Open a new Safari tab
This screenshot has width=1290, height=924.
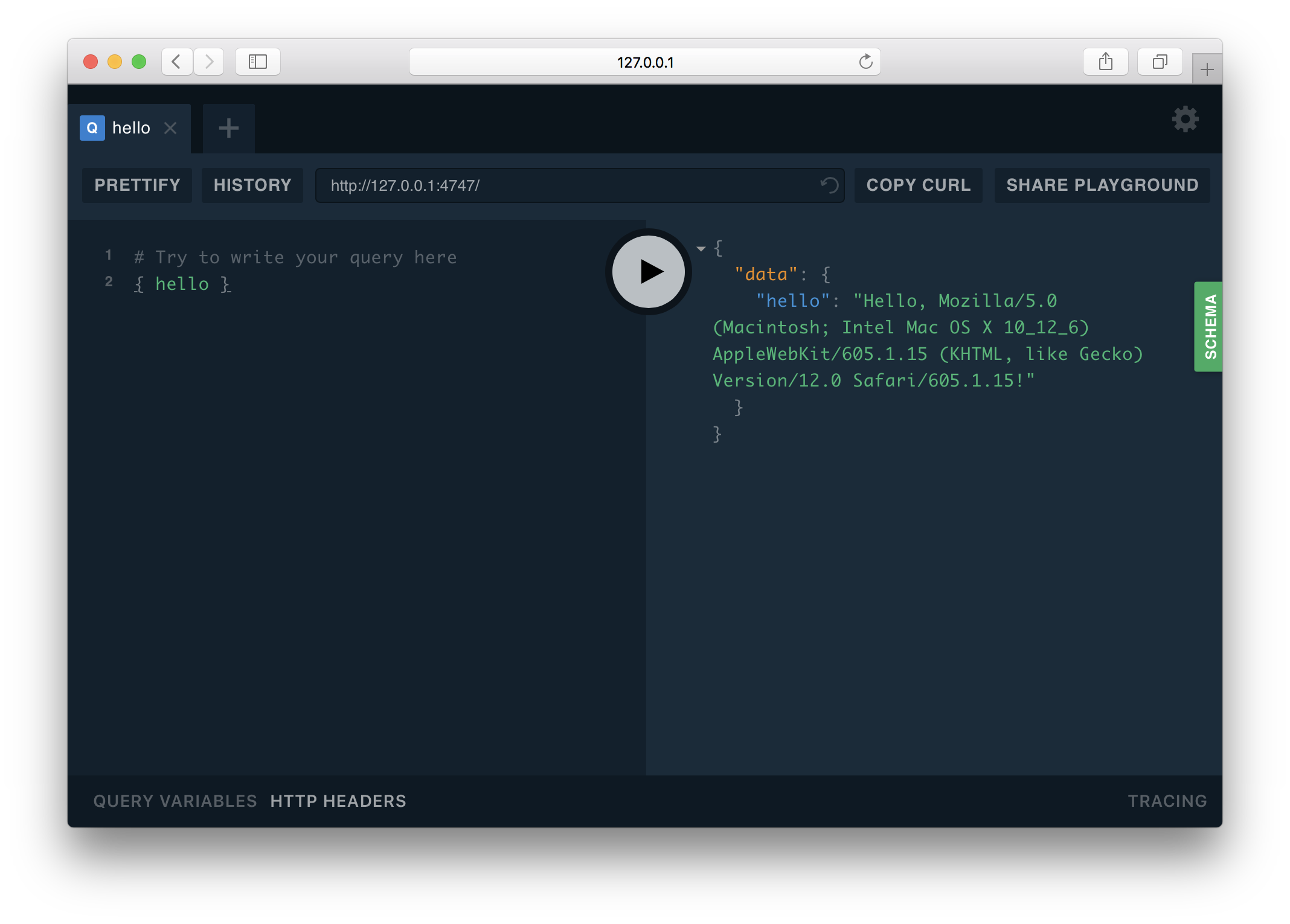(1207, 69)
